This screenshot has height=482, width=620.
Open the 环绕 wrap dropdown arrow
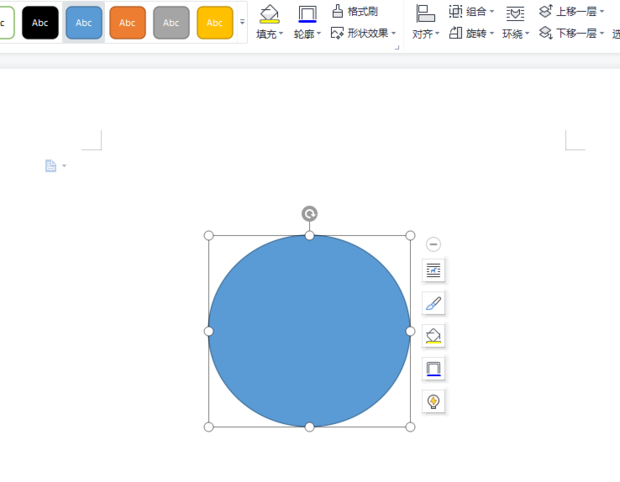click(x=527, y=34)
